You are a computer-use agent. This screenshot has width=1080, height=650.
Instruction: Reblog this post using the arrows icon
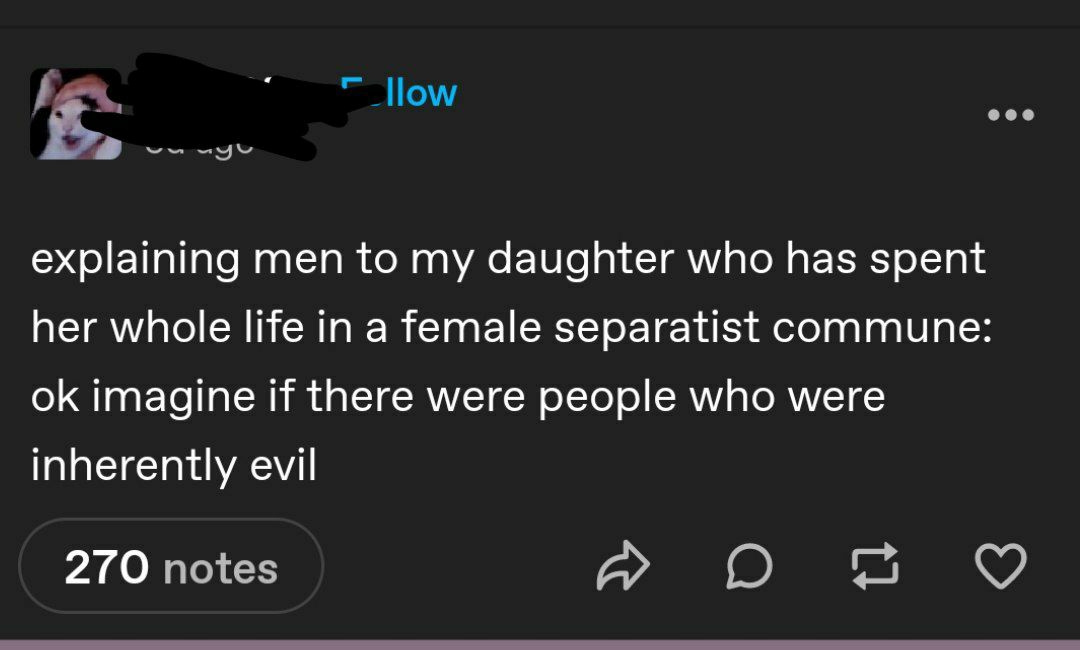874,567
